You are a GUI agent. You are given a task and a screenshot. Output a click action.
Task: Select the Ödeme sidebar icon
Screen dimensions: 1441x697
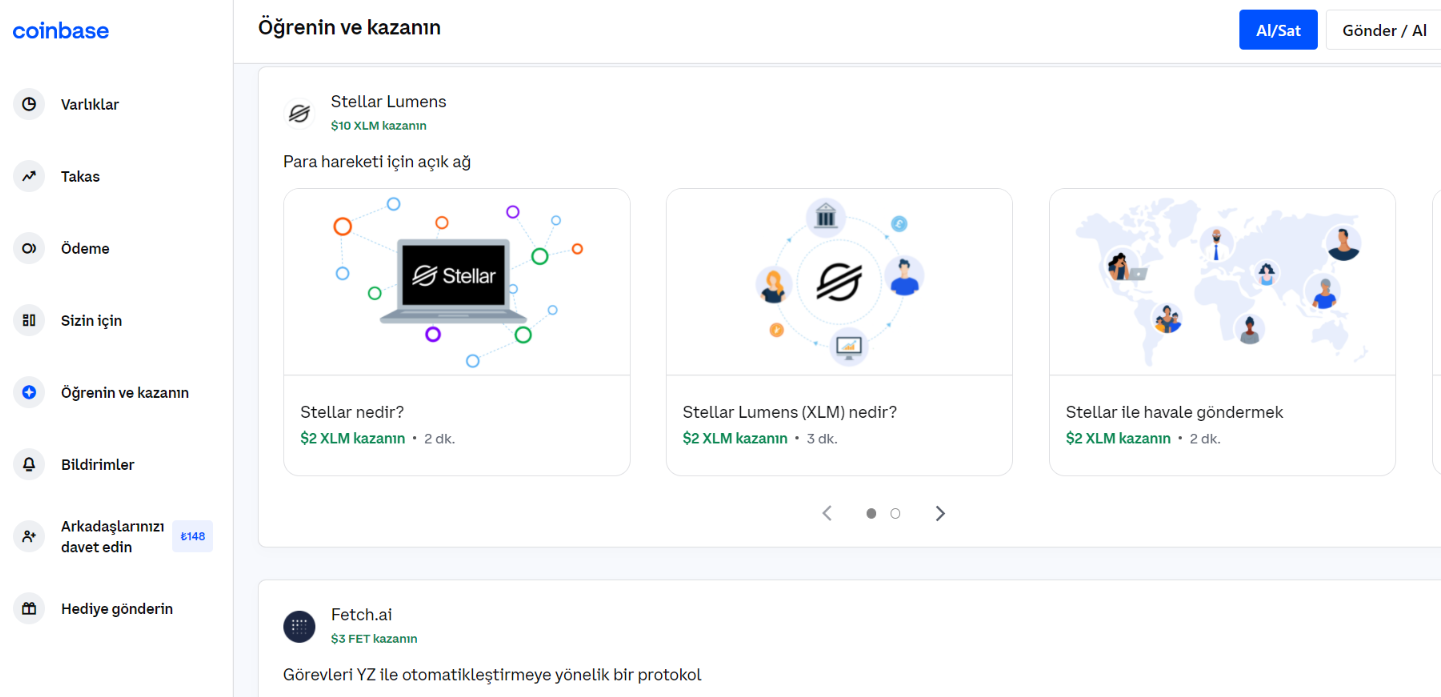coord(29,248)
